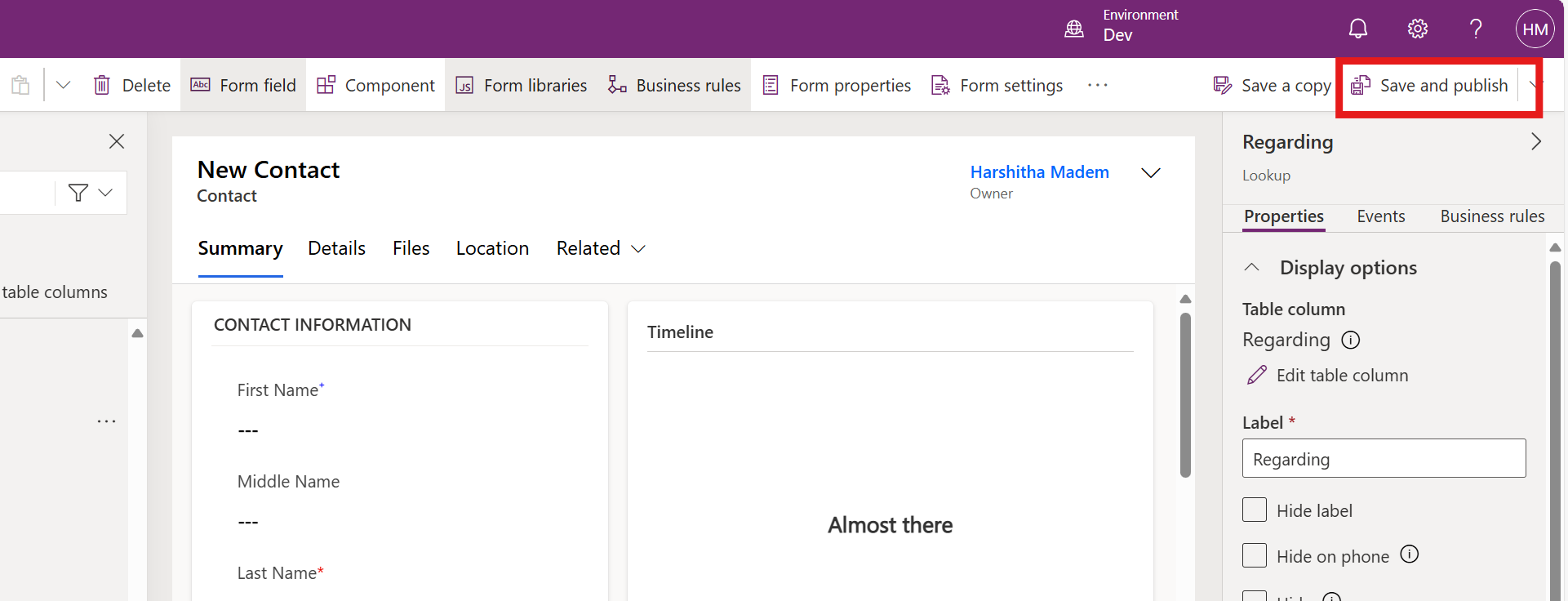Viewport: 1568px width, 601px height.
Task: Click the Edit table column pencil
Action: (1257, 376)
